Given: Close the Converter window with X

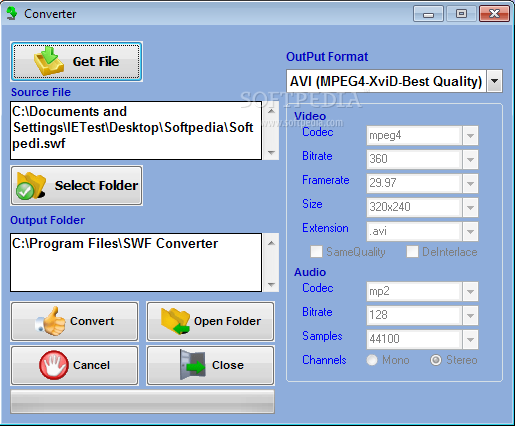Looking at the screenshot, I should point(494,14).
